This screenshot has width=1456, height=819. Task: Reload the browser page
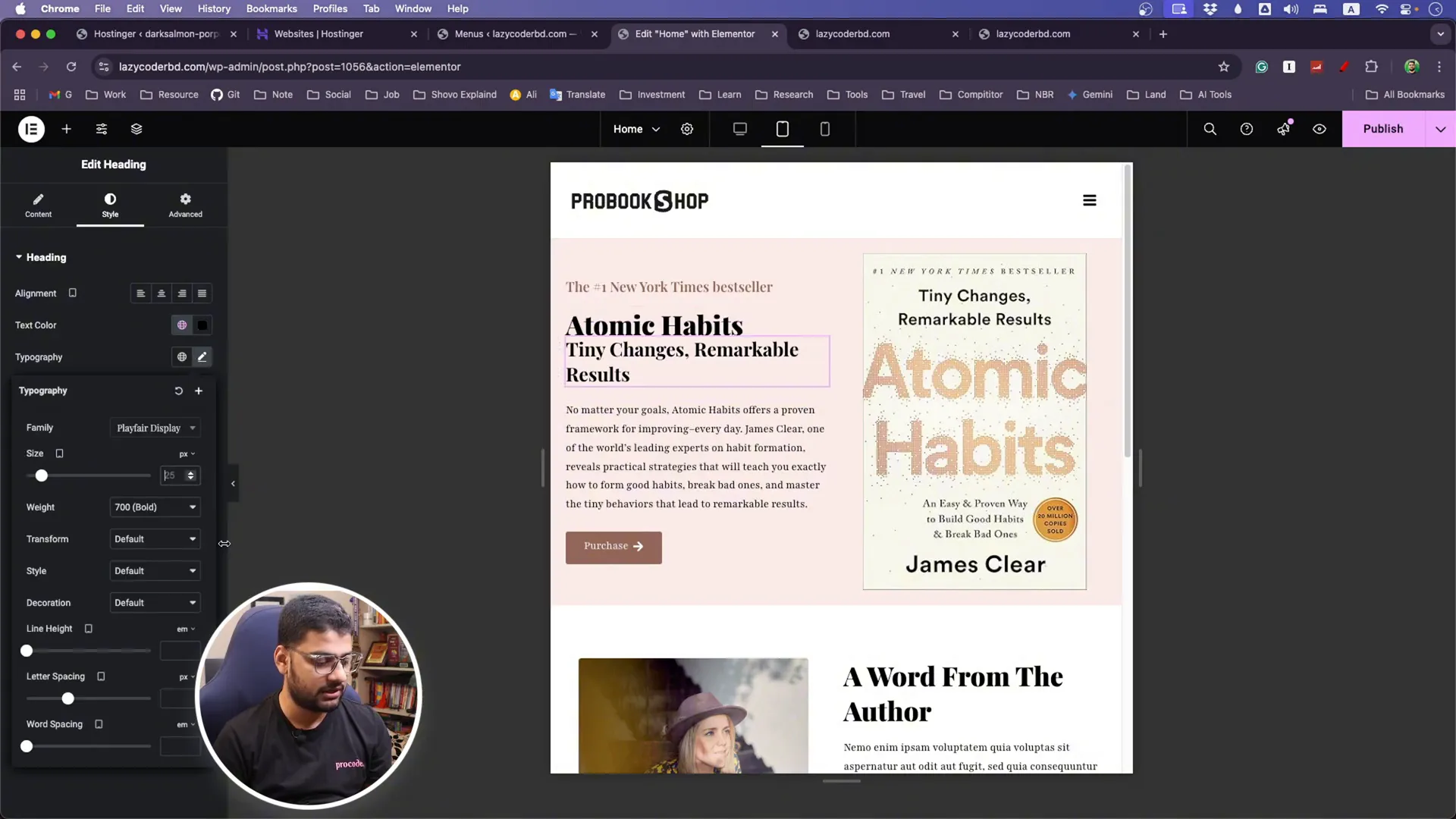(71, 67)
